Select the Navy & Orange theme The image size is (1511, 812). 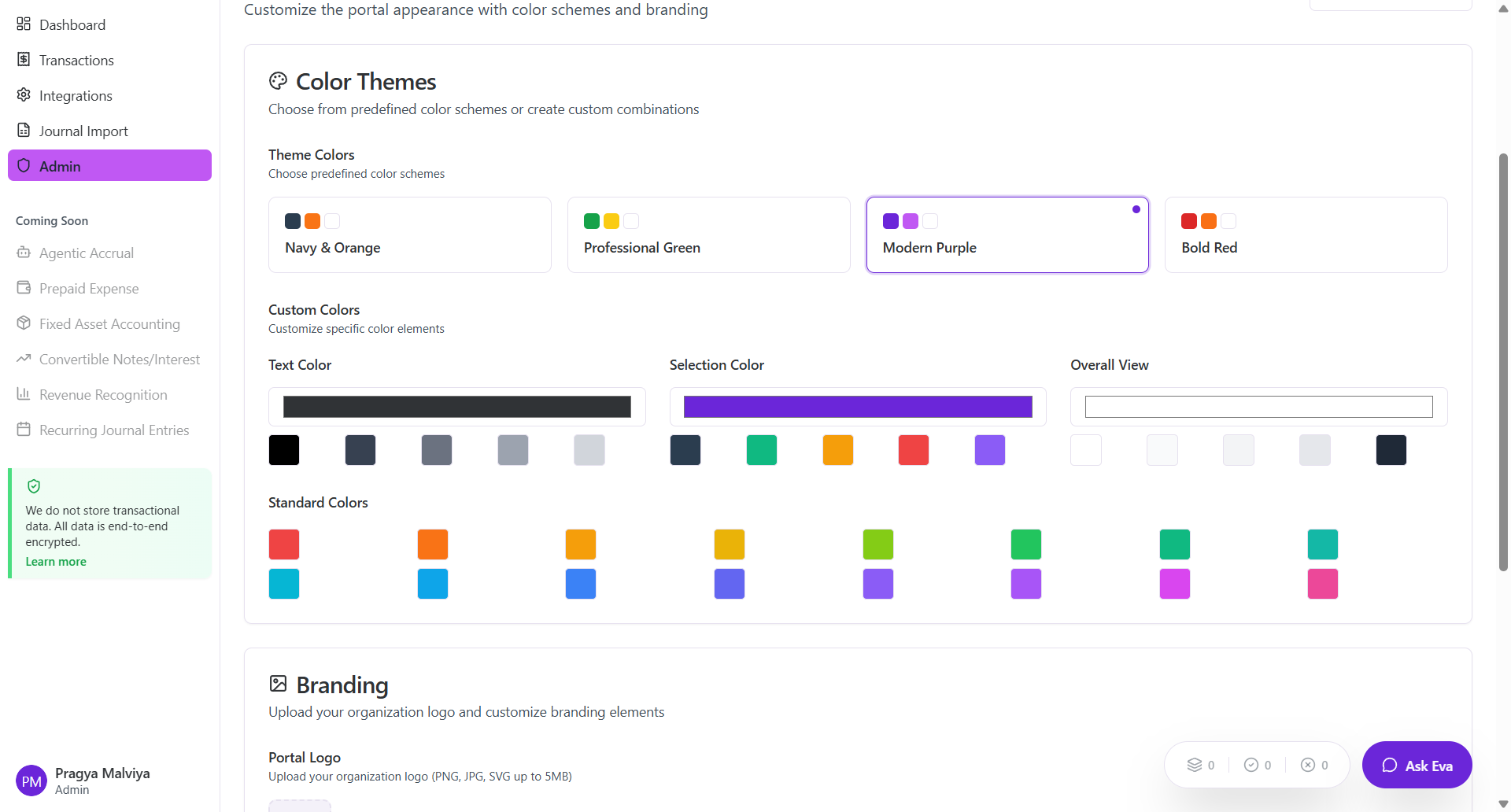pos(409,234)
